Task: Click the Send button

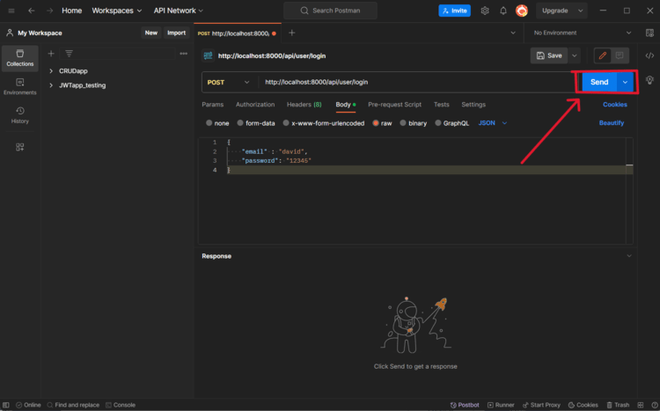Action: click(599, 83)
